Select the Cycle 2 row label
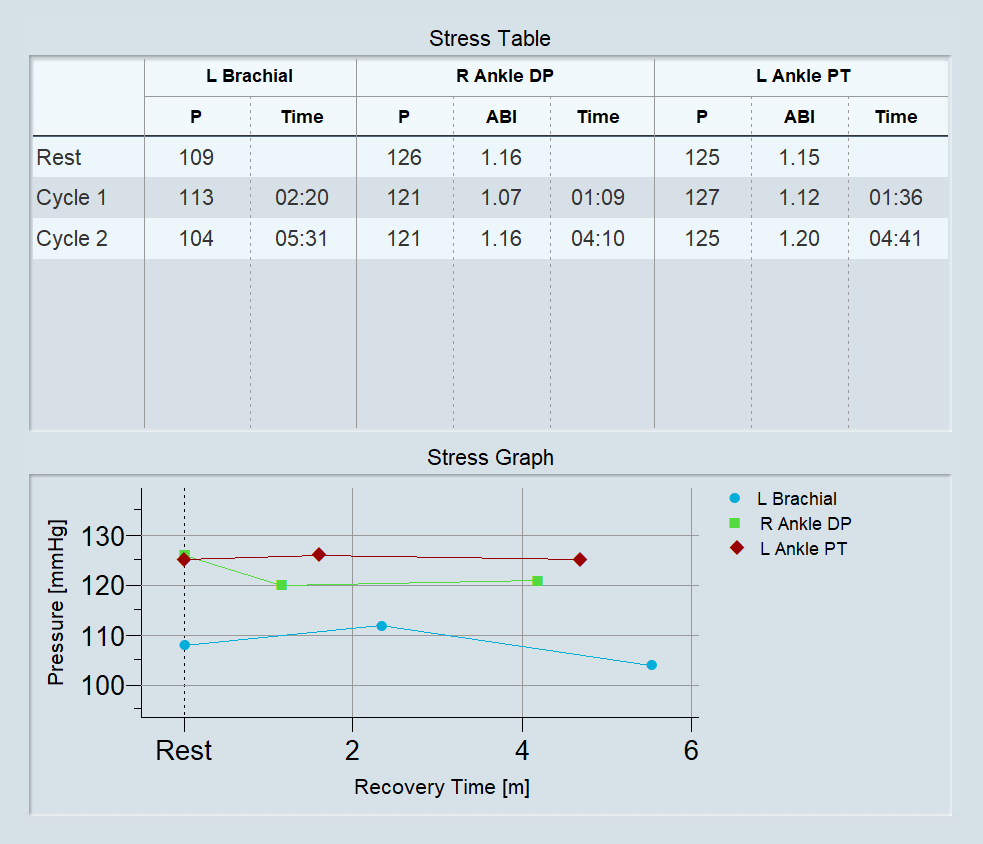The image size is (983, 844). (x=71, y=239)
